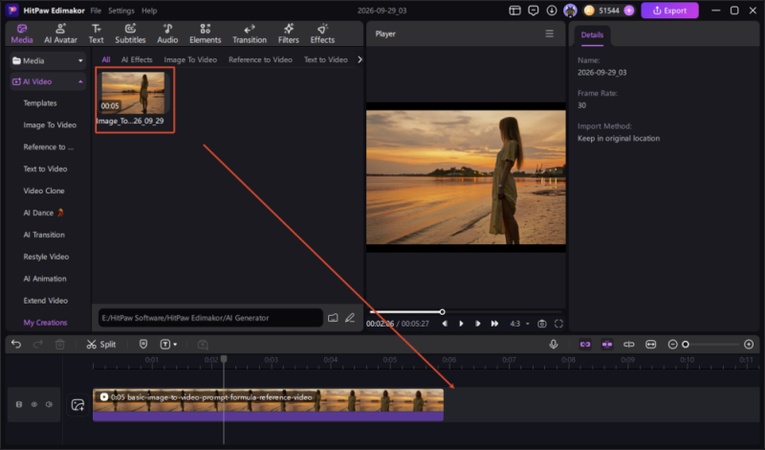765x450 pixels.
Task: Play the preview video
Action: [x=461, y=324]
